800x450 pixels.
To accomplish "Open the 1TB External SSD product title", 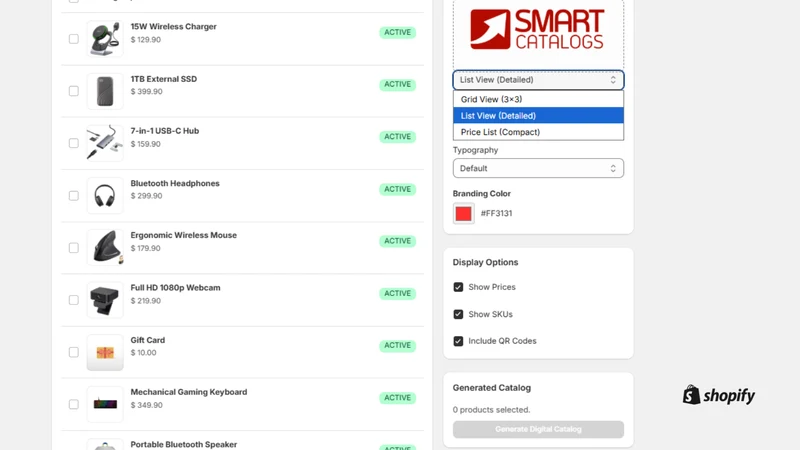I will (164, 79).
